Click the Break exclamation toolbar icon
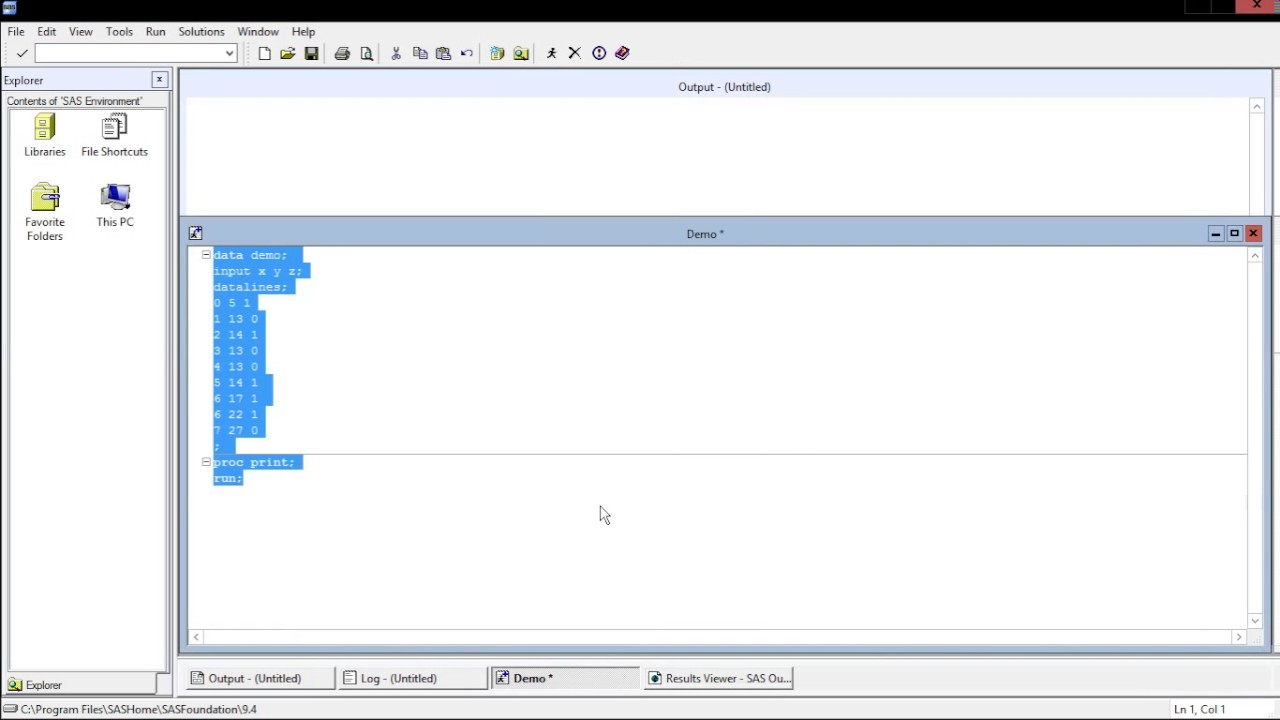 [x=599, y=53]
